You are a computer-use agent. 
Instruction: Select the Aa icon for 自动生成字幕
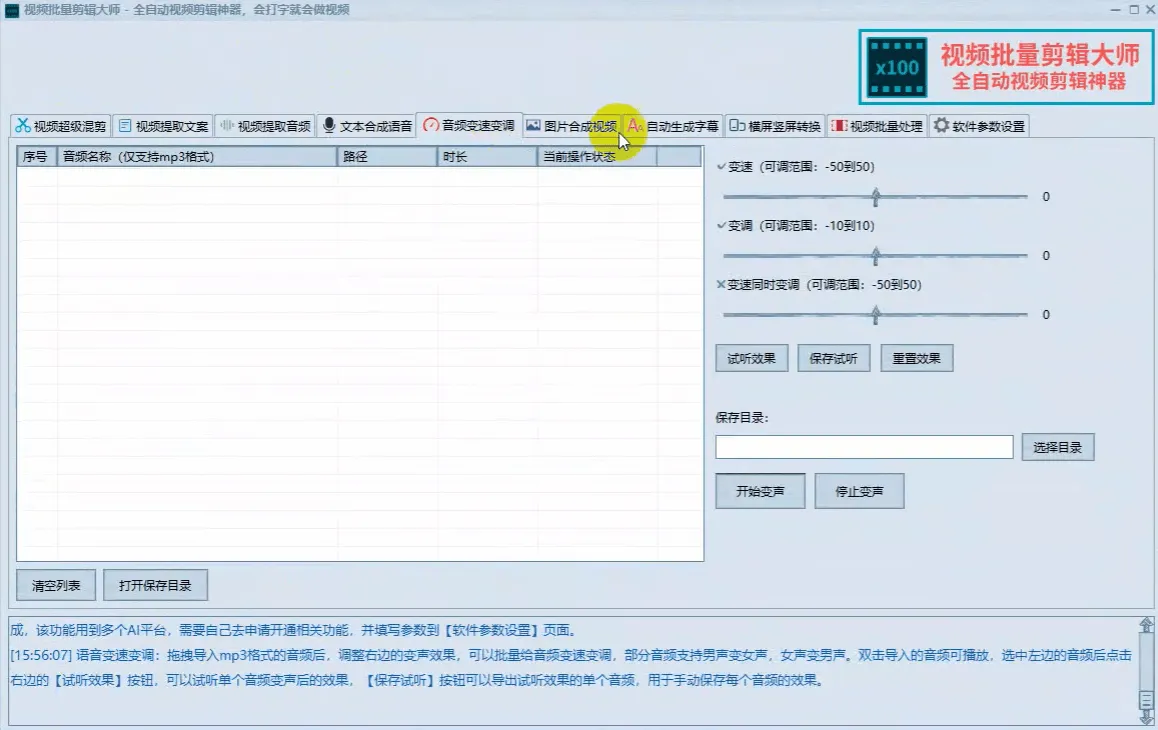634,125
